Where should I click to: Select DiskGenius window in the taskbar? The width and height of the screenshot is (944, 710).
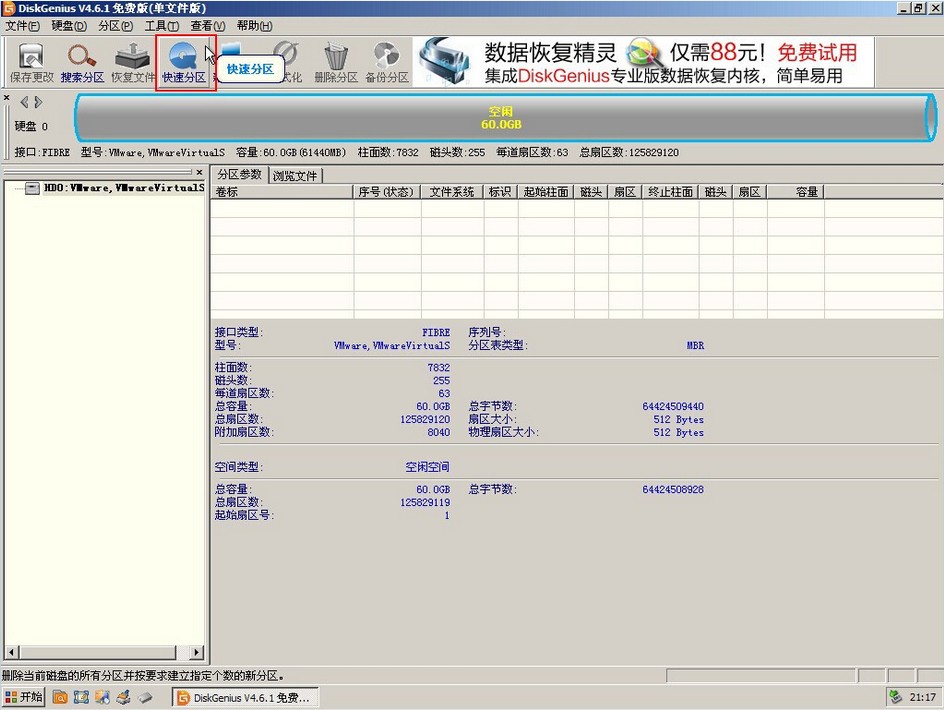click(x=244, y=697)
